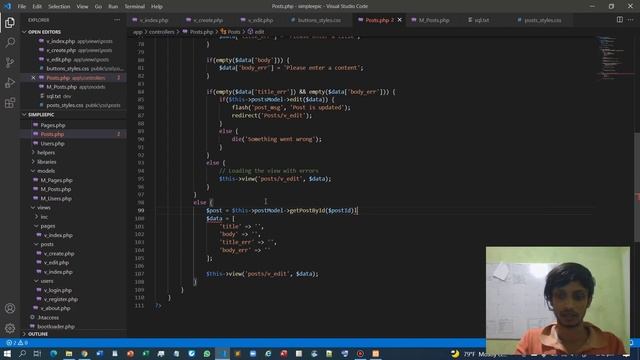The width and height of the screenshot is (640, 360).
Task: Open Windows taskbar search
Action: coord(22,353)
